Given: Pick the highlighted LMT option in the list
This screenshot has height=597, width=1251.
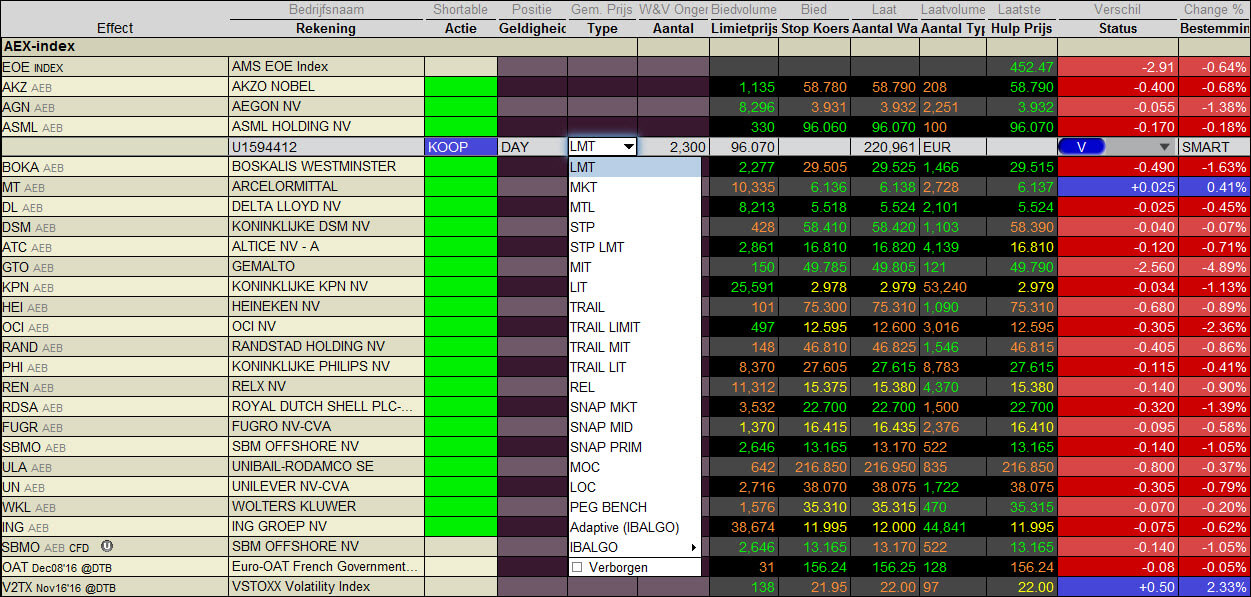Looking at the screenshot, I should (635, 167).
